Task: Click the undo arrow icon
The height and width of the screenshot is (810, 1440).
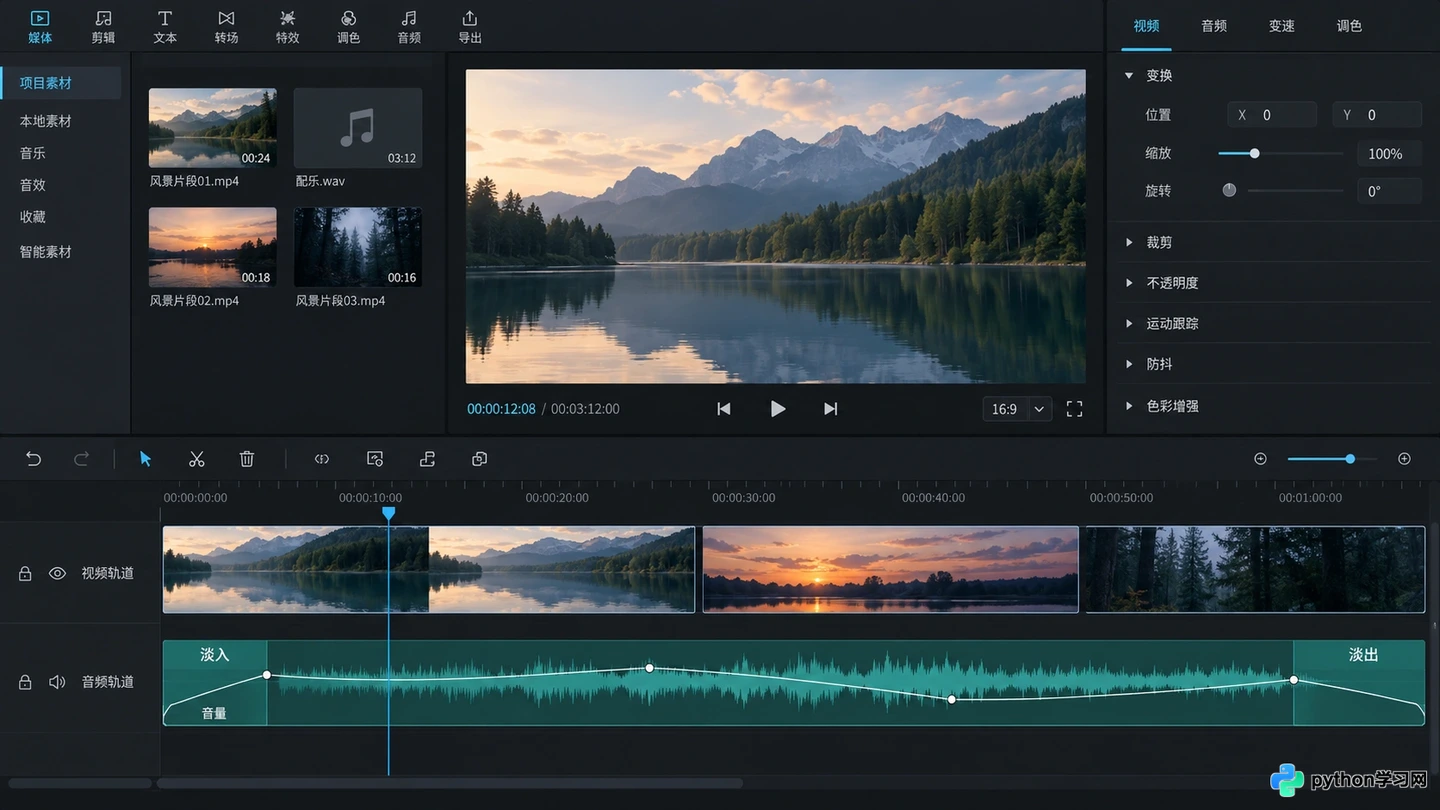Action: point(33,459)
